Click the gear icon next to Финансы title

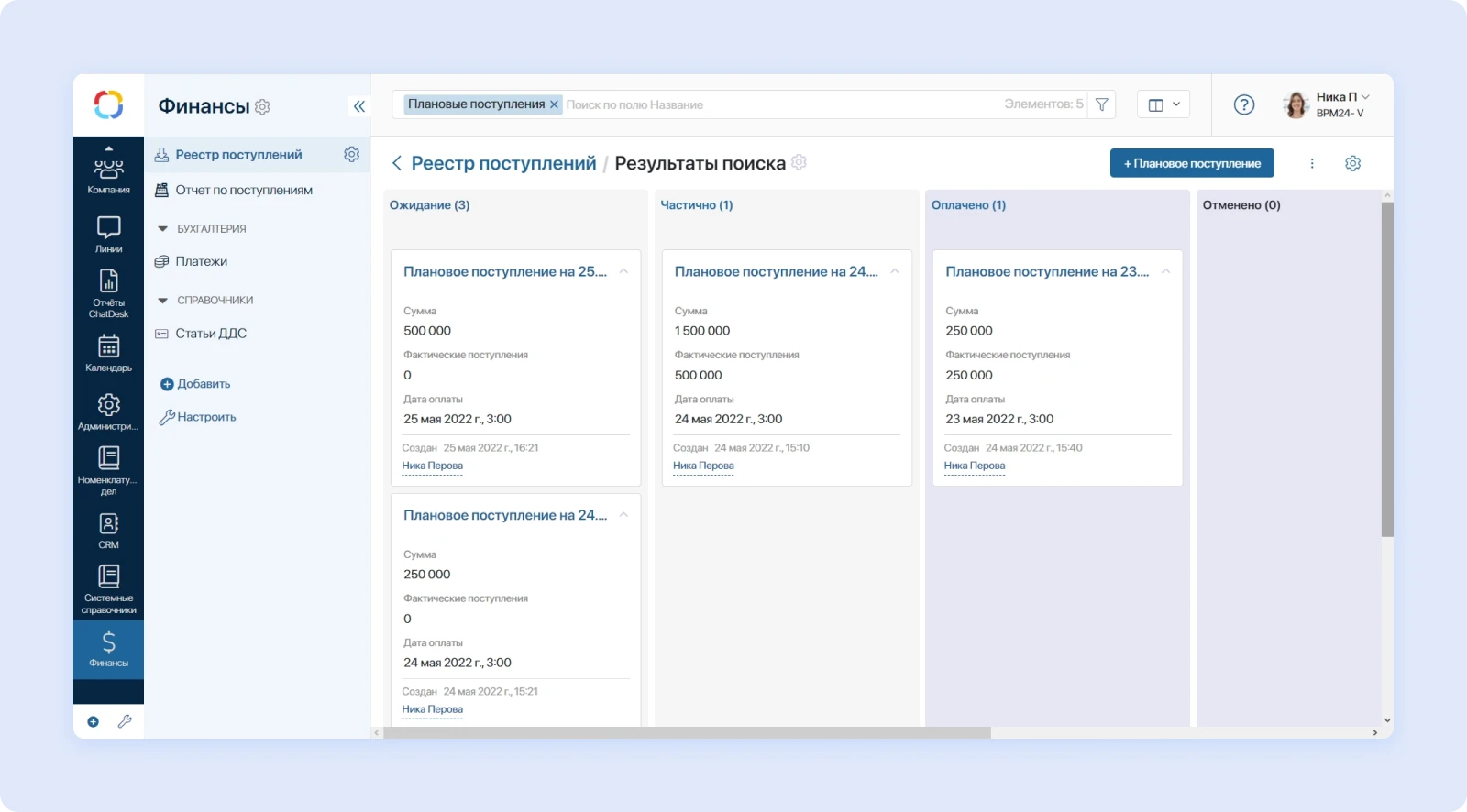click(x=263, y=107)
